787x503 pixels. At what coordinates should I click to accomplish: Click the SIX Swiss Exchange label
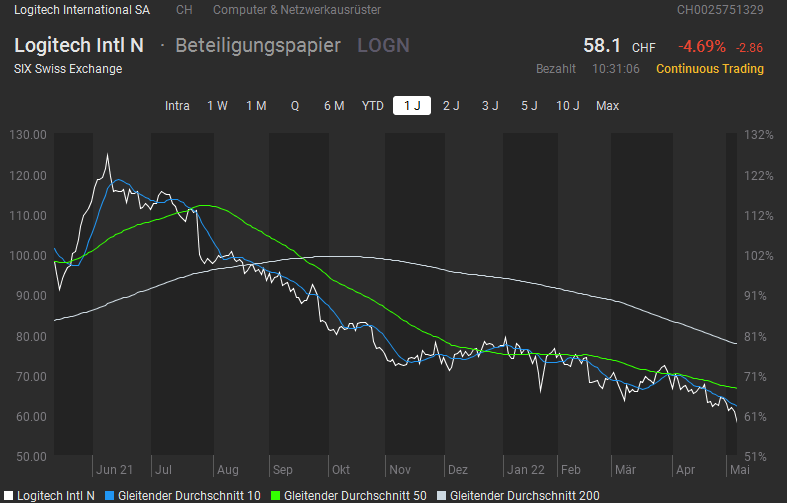point(68,69)
